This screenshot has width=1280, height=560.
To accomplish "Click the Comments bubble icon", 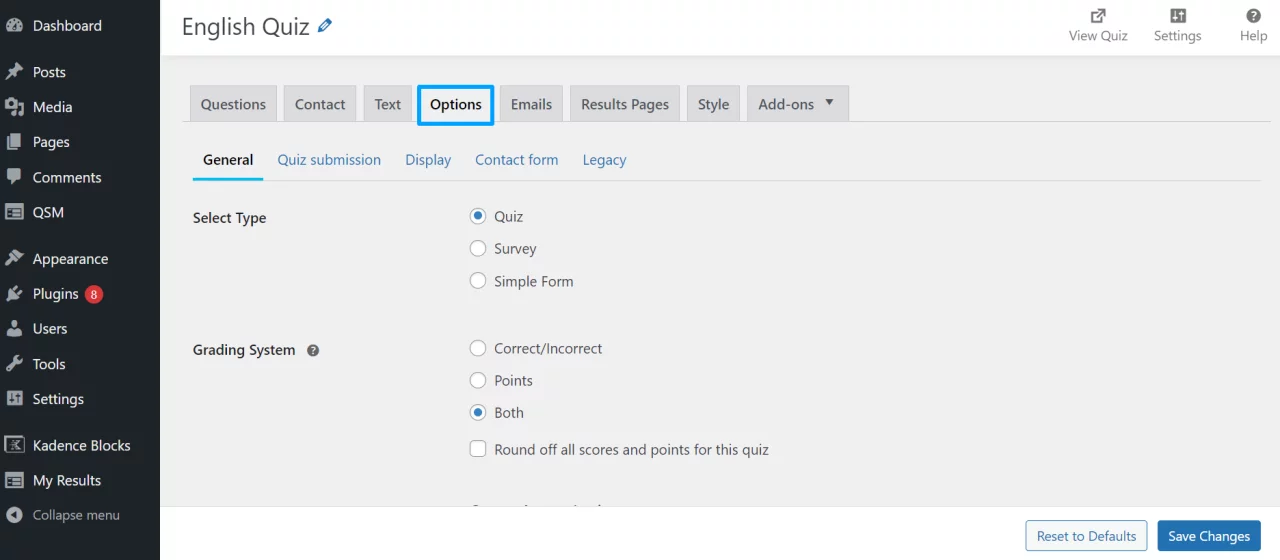I will click(15, 177).
